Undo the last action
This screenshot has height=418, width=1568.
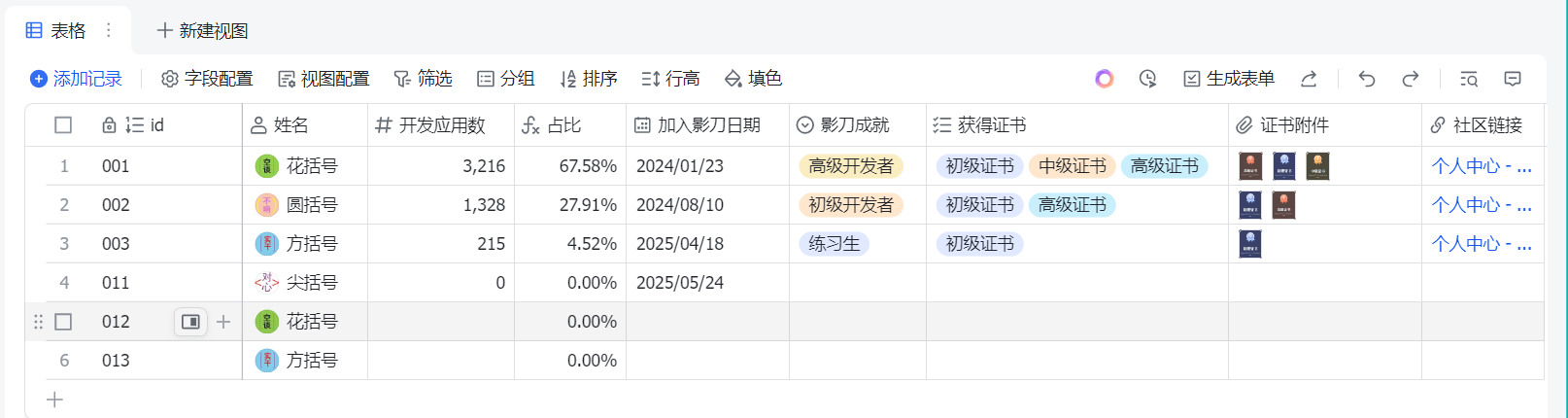pos(1367,79)
